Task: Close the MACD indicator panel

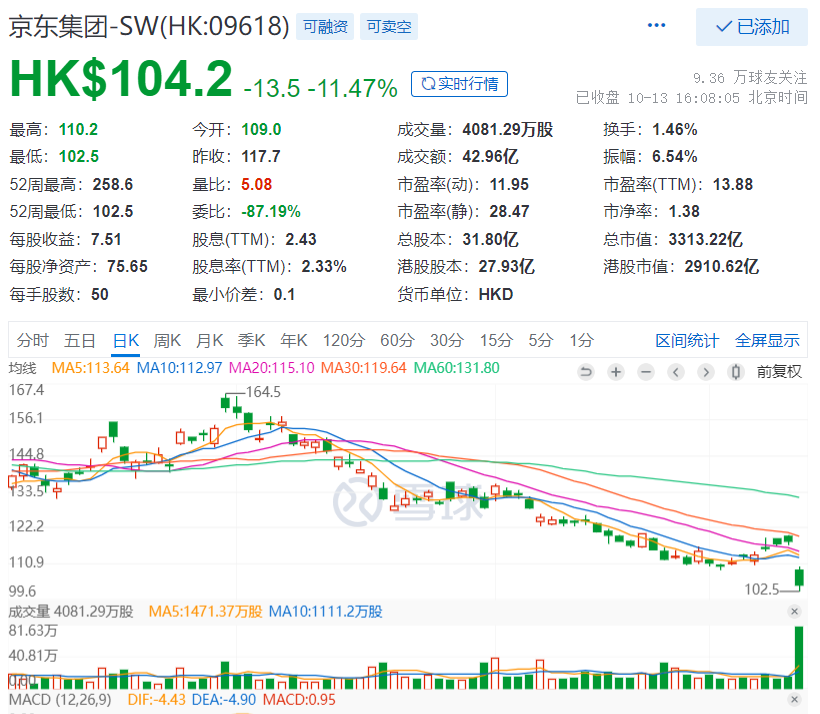Action: (794, 700)
